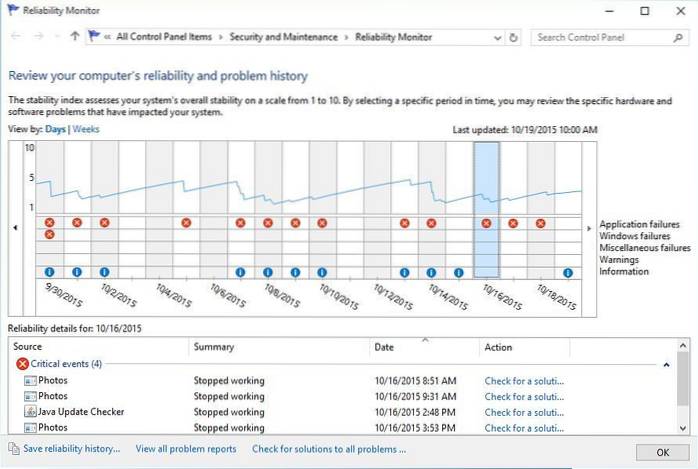Sort the list by Date column header

point(384,347)
